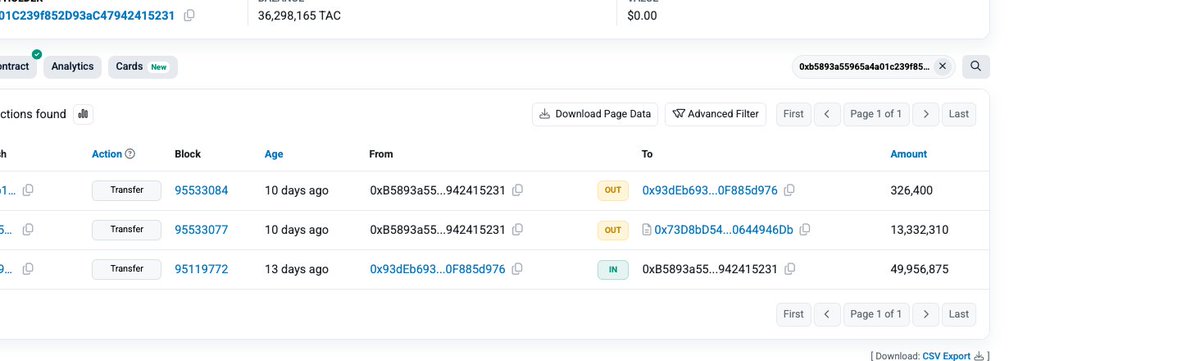Click value $0.00 text

tap(642, 16)
